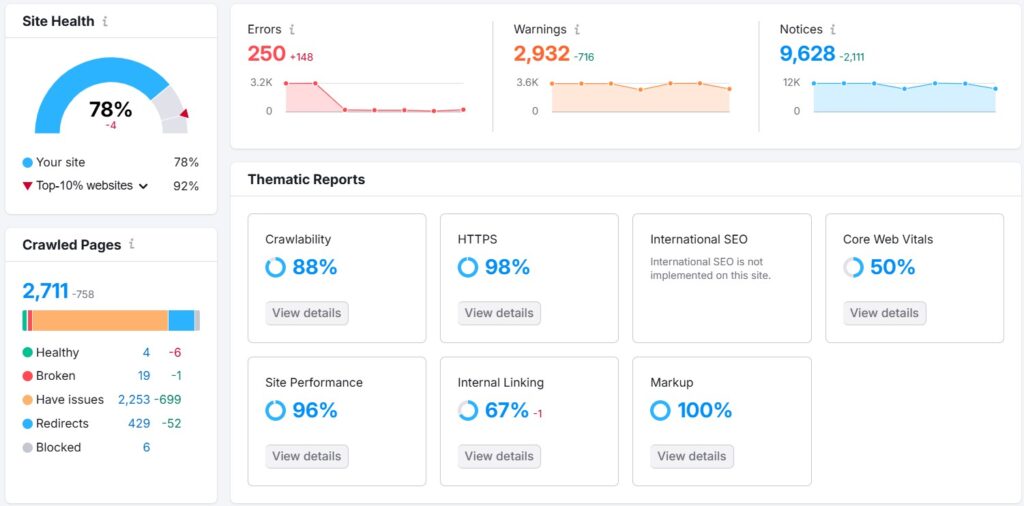Click the blue Redirects legend dot
Viewport: 1024px width, 506px height.
27,424
